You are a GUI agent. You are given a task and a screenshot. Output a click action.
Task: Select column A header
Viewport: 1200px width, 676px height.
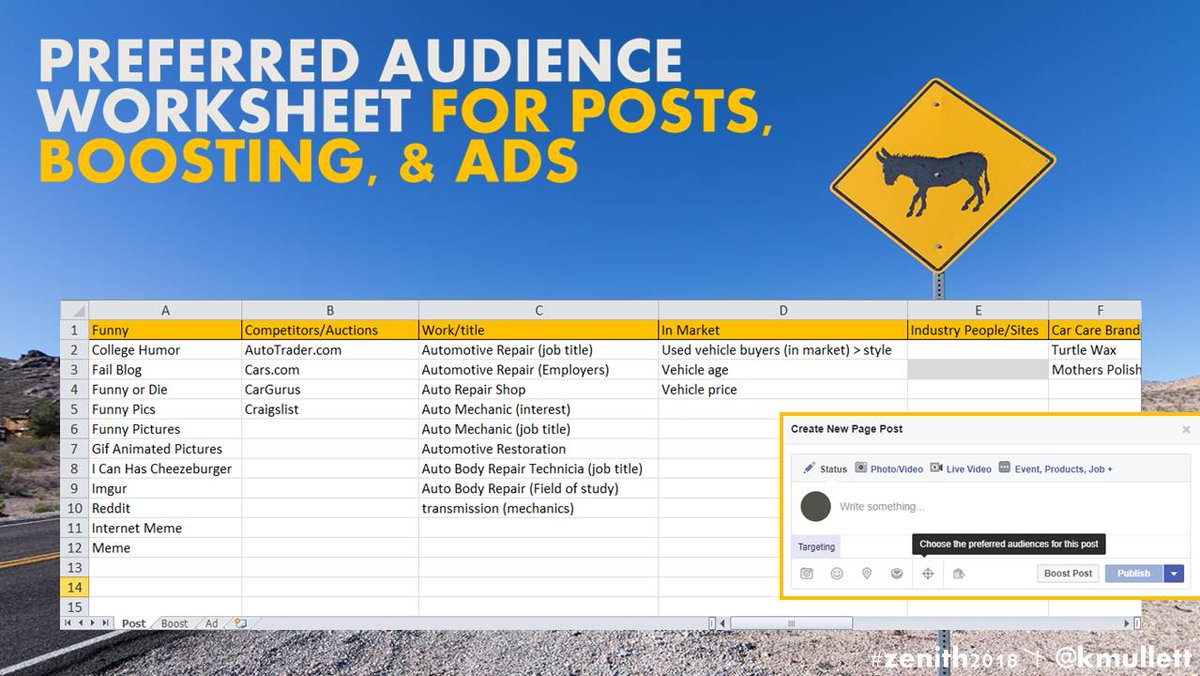click(165, 310)
